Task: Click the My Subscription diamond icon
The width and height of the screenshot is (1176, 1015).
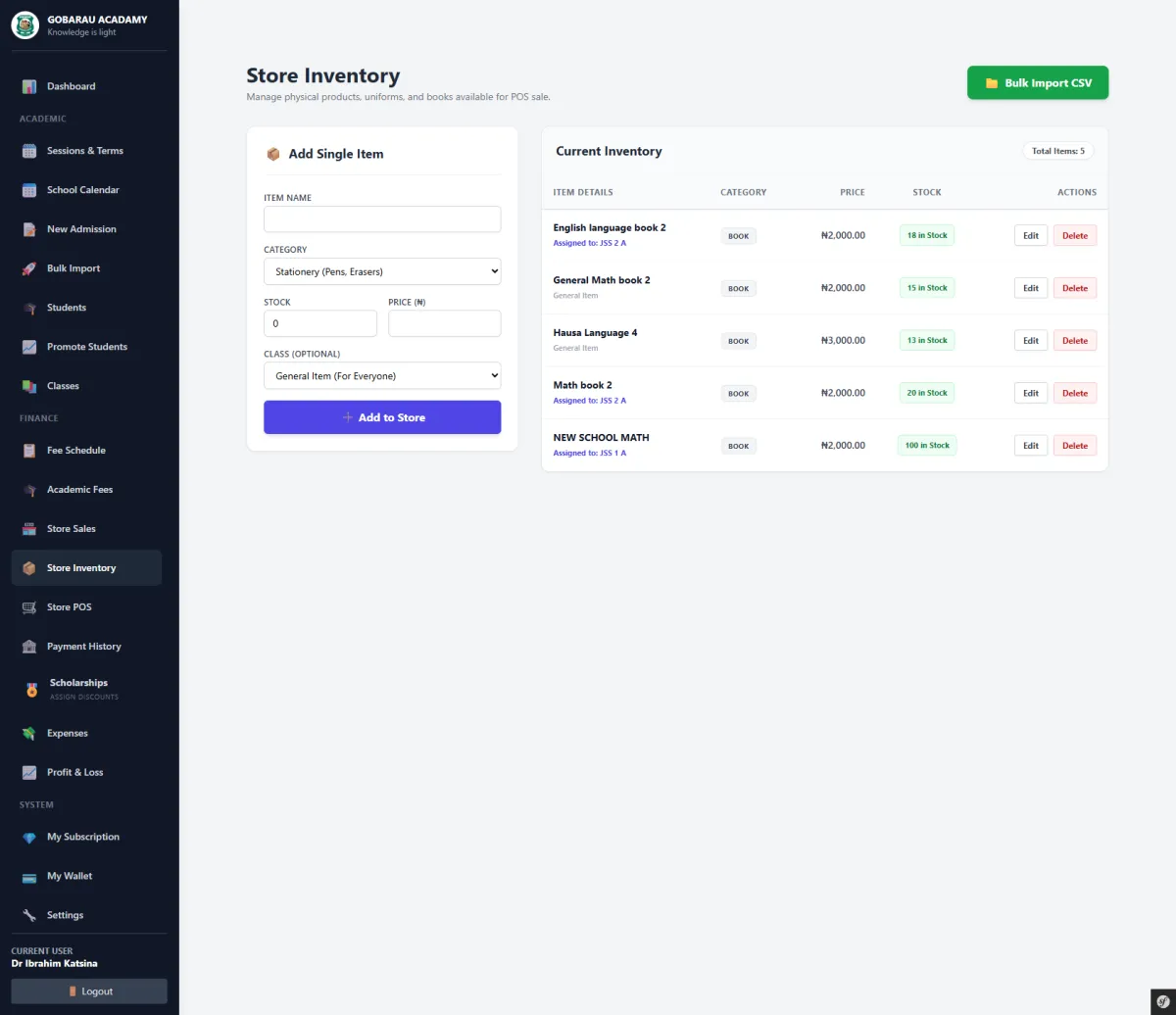Action: pos(29,838)
